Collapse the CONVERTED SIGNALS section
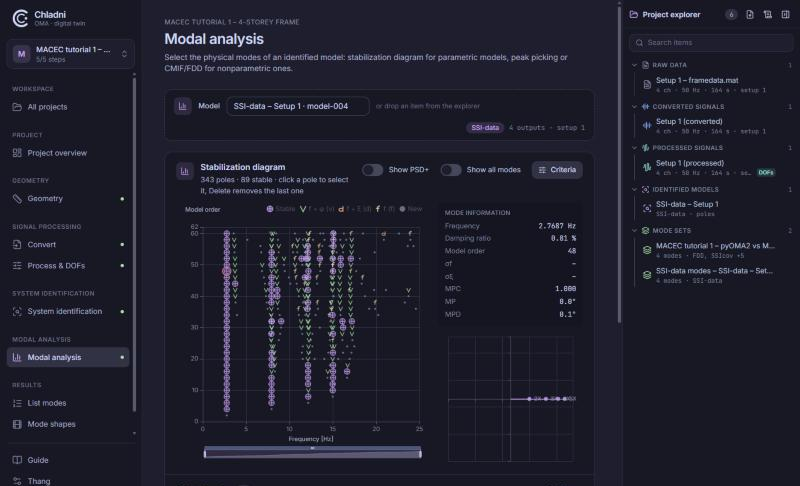Viewport: 800px width, 486px height. [x=634, y=107]
